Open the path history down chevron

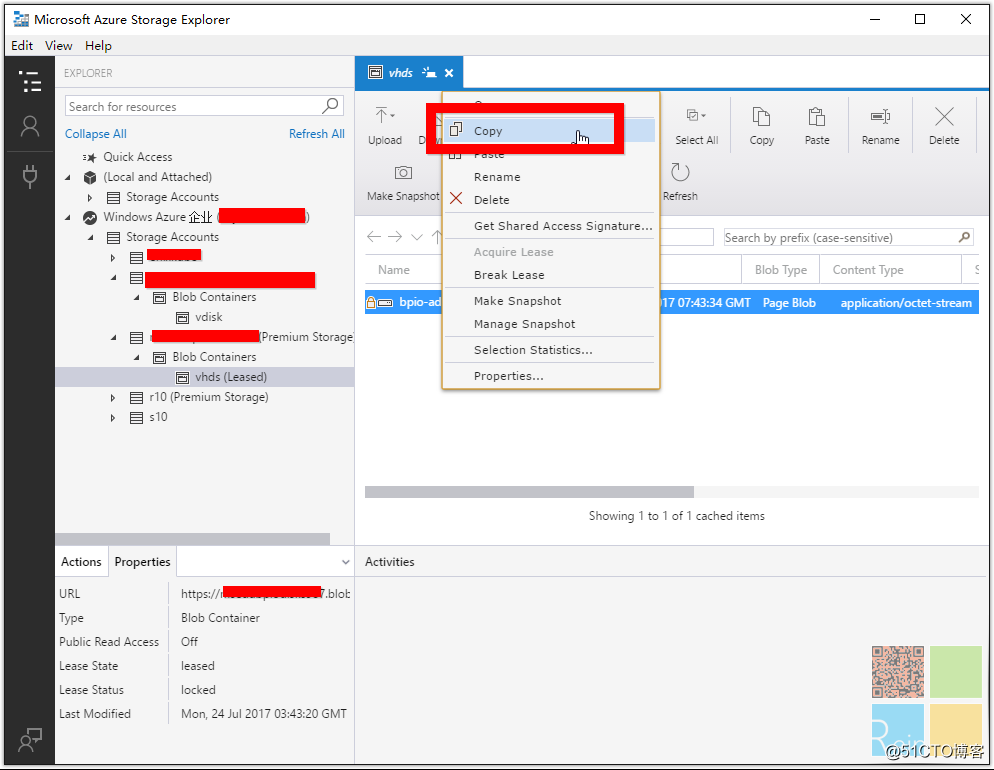(x=417, y=237)
